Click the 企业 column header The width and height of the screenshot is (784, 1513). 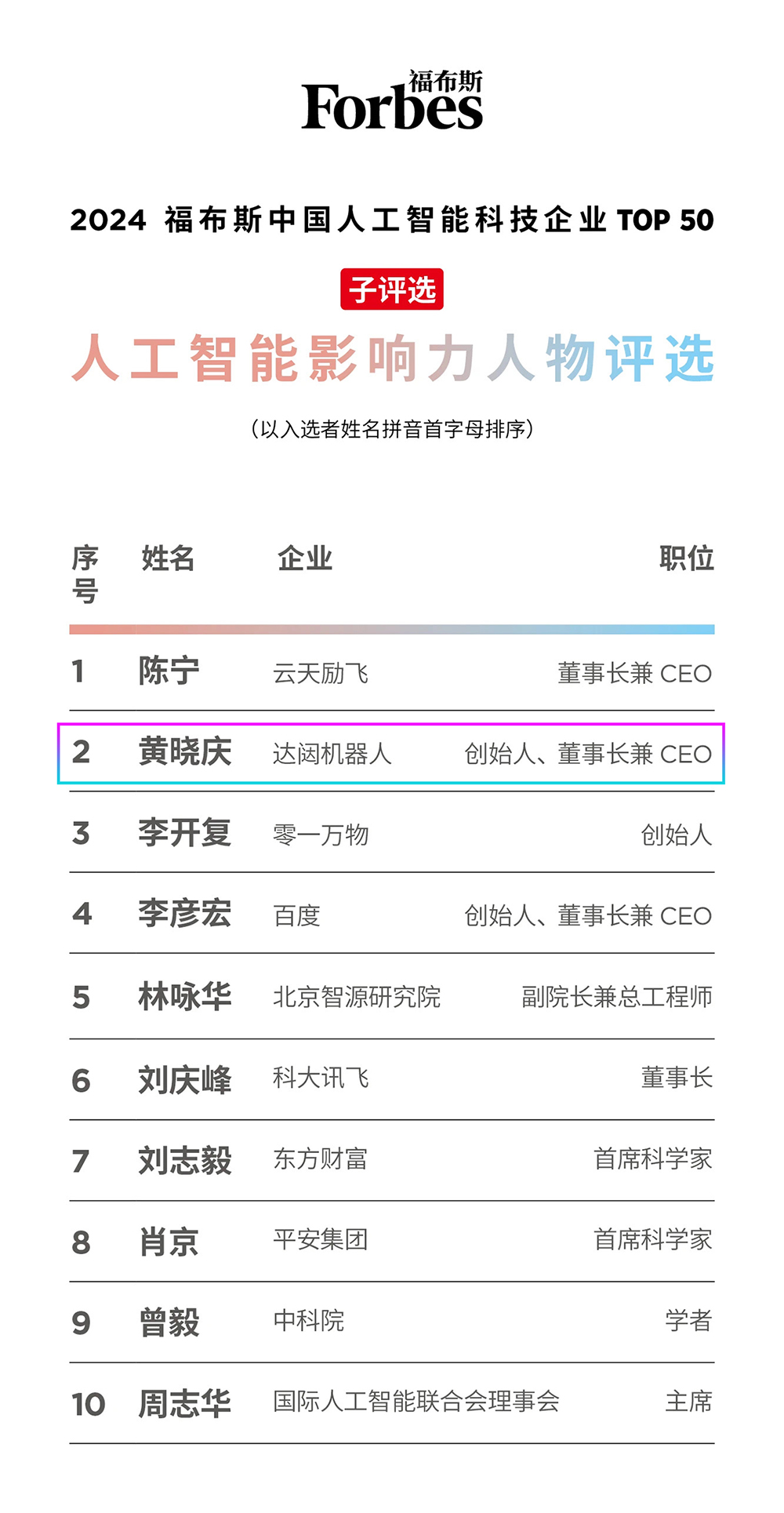coord(305,558)
